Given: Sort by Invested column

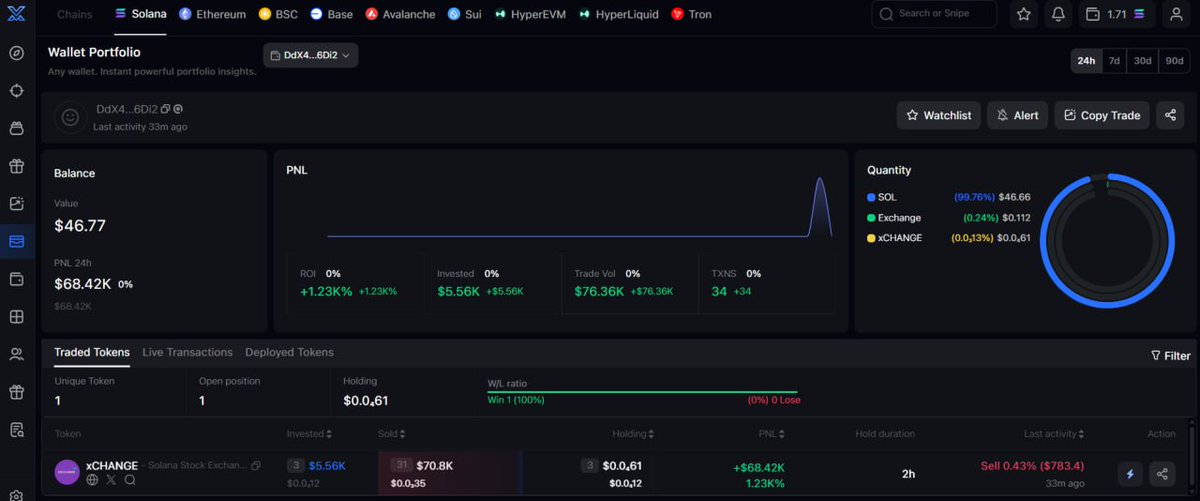Looking at the screenshot, I should pyautogui.click(x=309, y=434).
